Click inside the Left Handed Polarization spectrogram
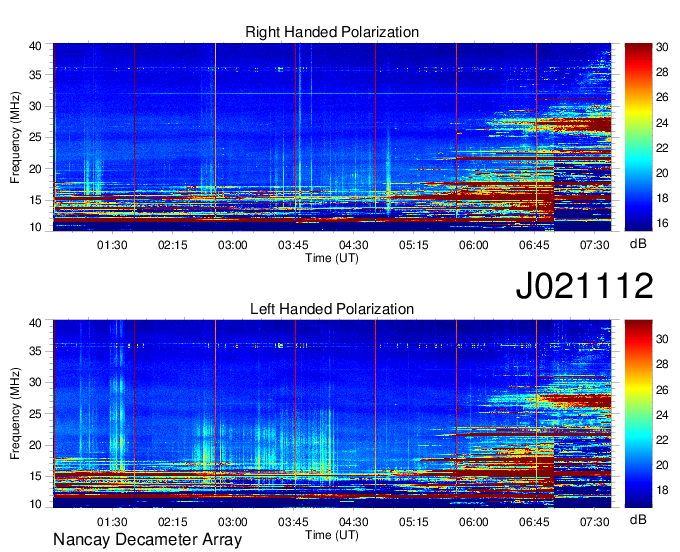Viewport: 680px width, 552px height. [332, 413]
